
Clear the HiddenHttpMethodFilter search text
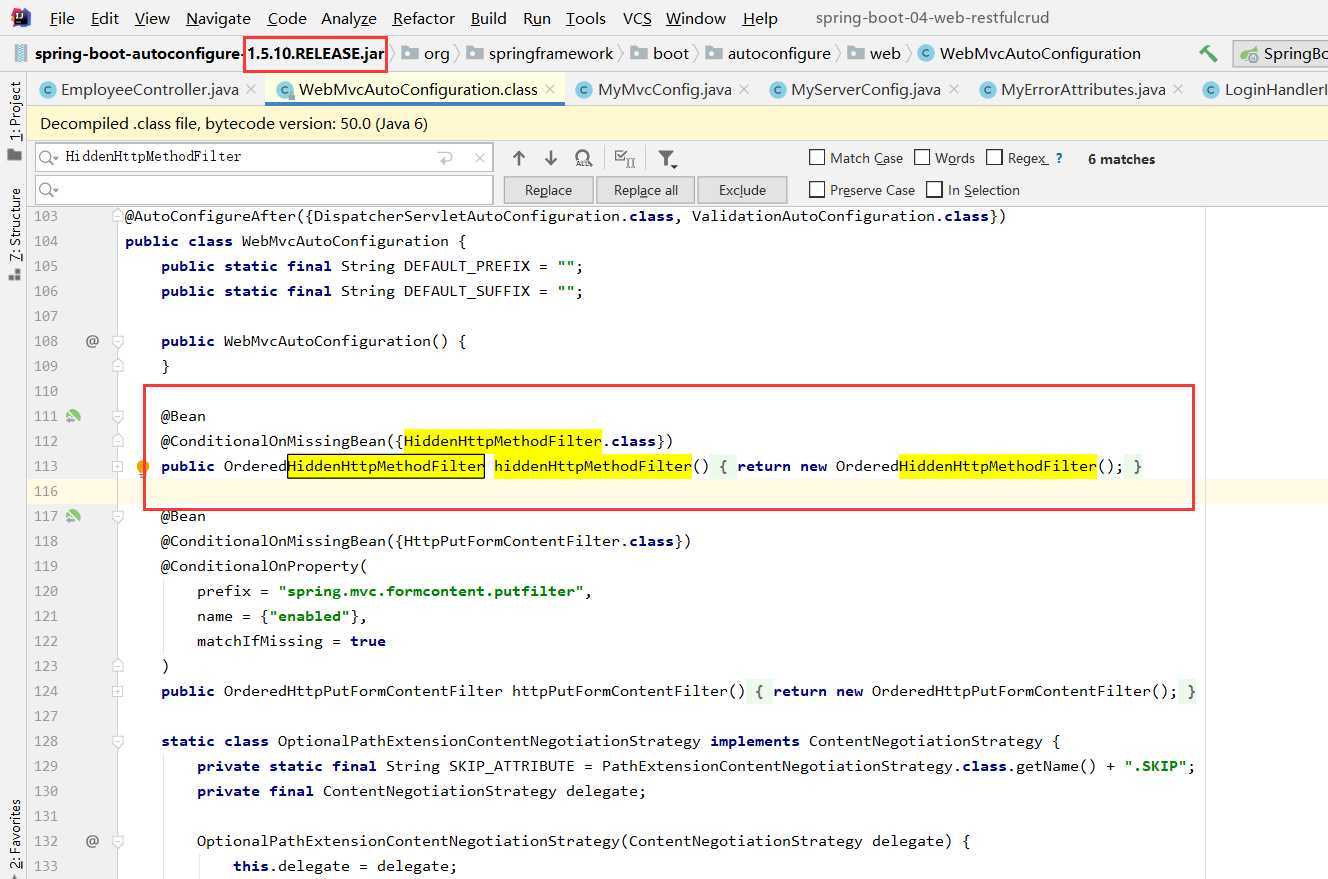[481, 158]
